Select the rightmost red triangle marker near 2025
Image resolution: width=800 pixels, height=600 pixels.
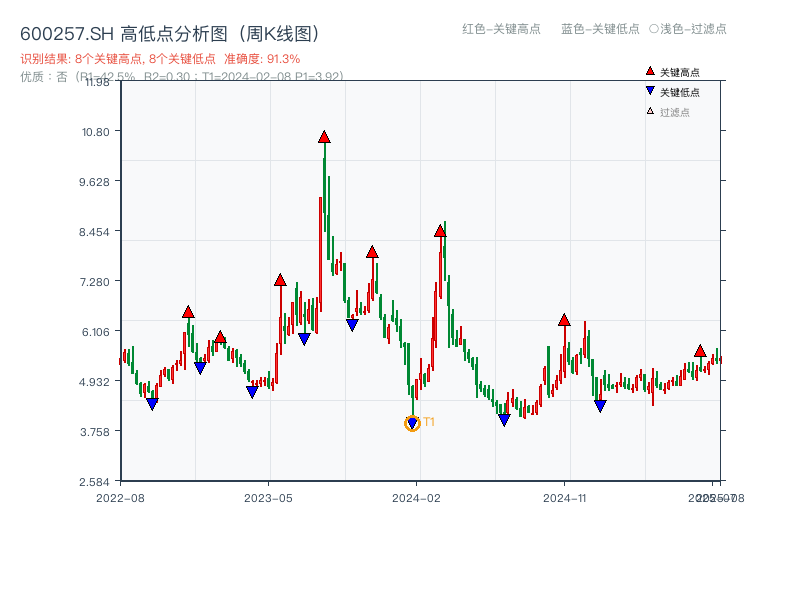699,352
